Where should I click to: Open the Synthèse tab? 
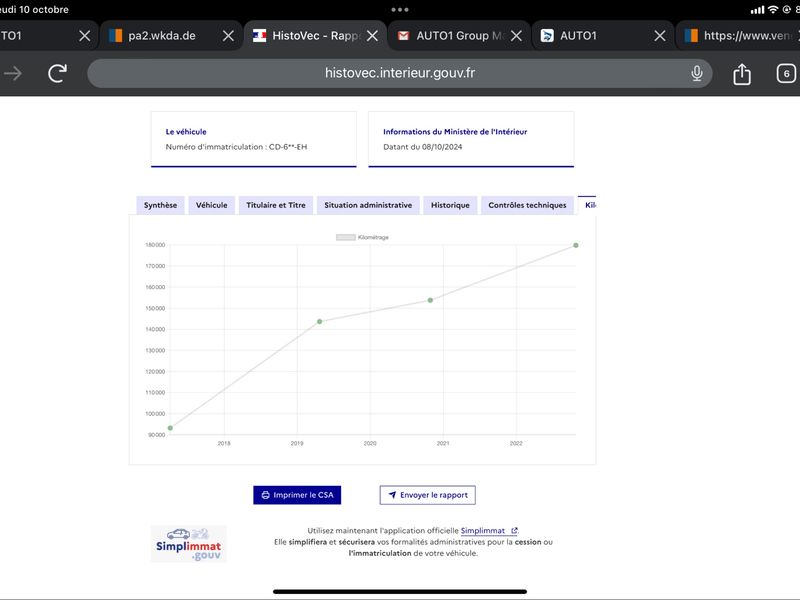pos(160,205)
